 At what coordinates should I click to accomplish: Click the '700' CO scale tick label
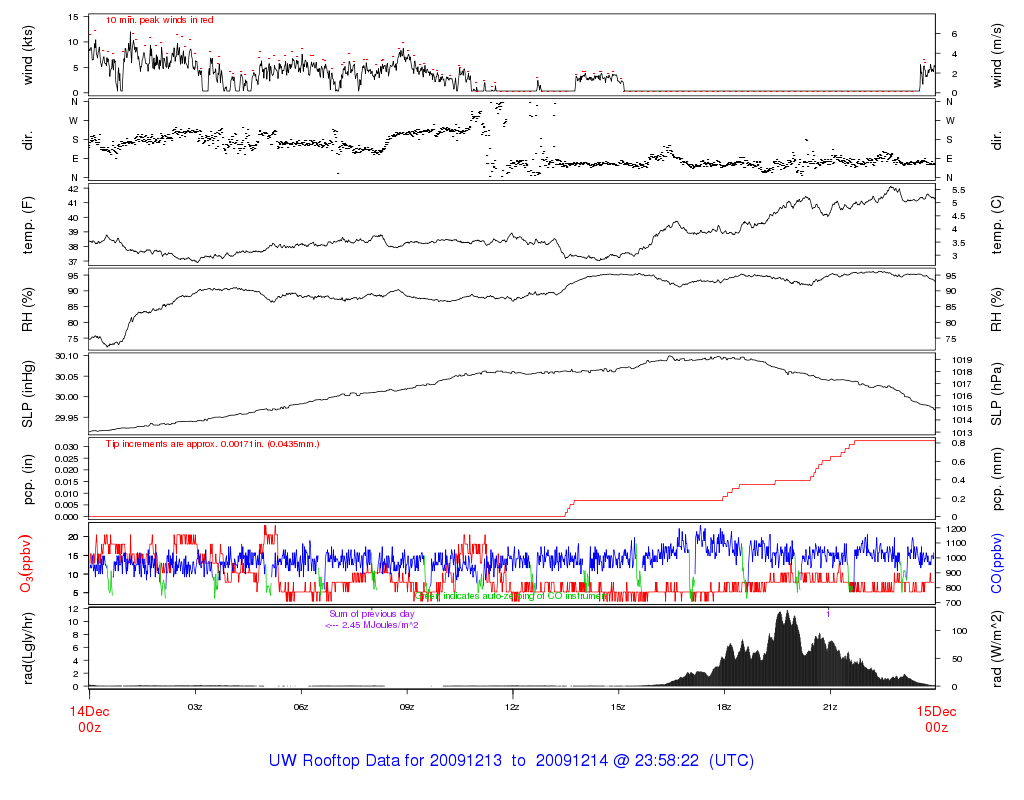tap(953, 603)
